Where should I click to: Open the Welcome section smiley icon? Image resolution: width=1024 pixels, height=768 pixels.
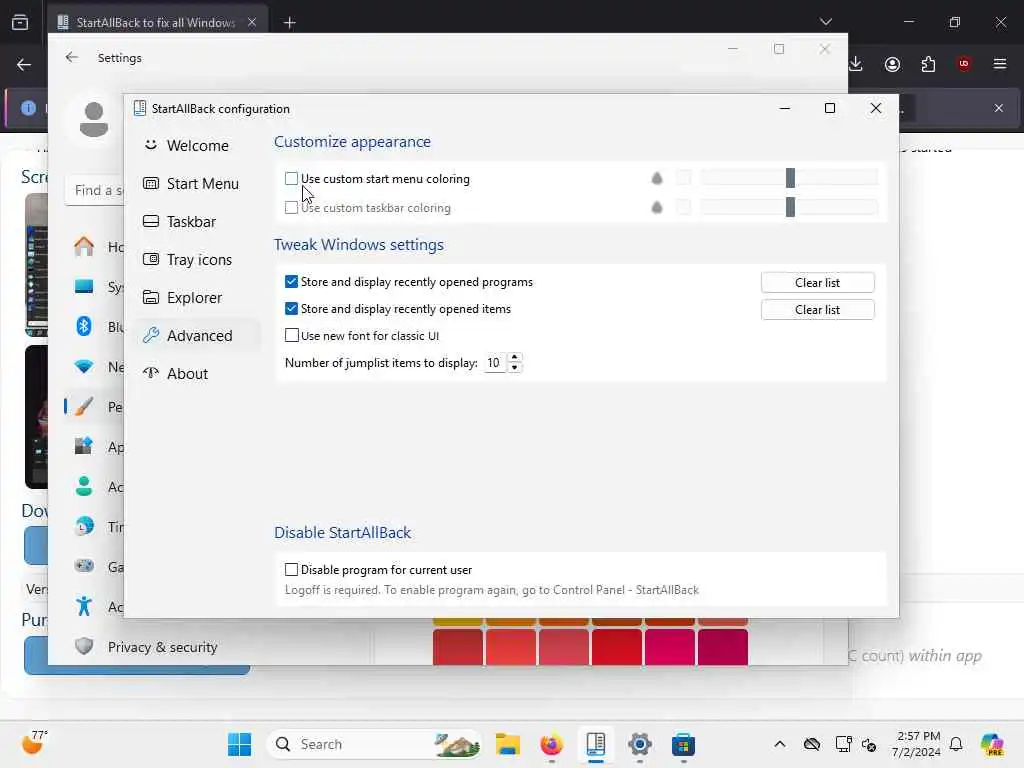(x=151, y=145)
